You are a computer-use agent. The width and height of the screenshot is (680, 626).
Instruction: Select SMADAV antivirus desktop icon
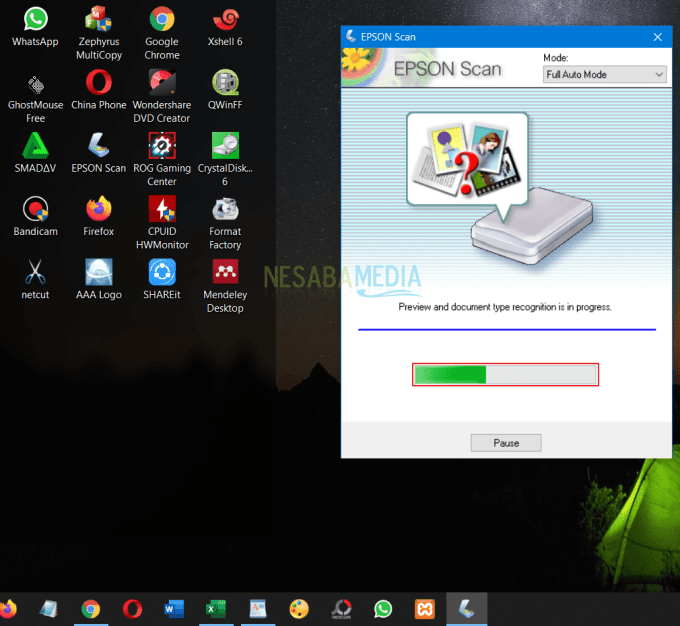(35, 153)
